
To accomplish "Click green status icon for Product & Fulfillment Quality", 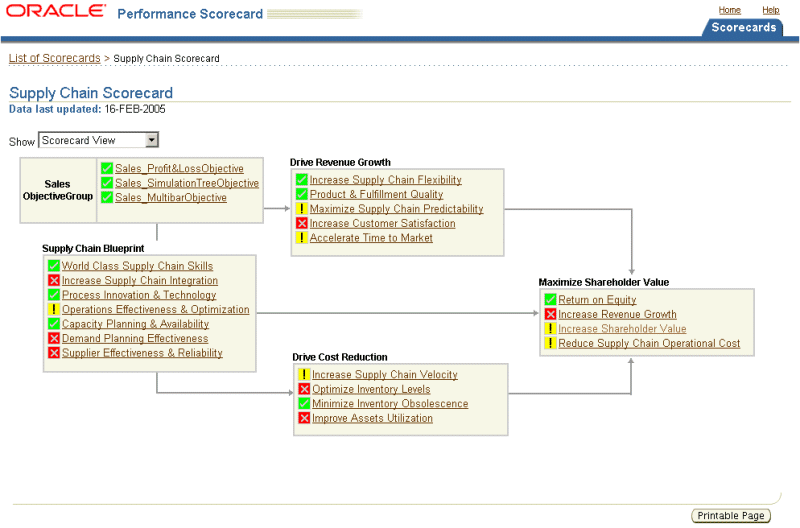I will pos(302,194).
